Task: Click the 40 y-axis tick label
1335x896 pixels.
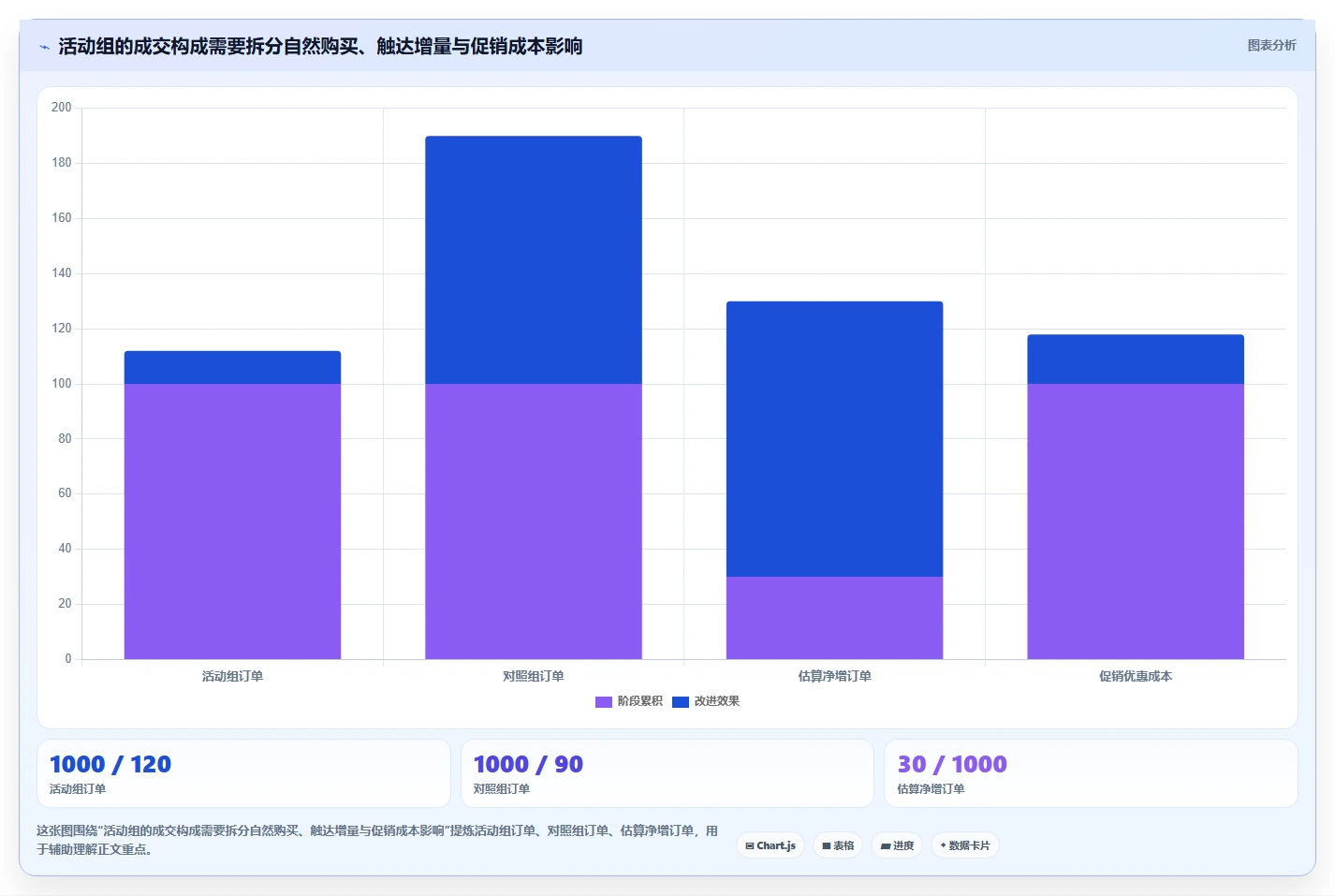Action: 65,549
